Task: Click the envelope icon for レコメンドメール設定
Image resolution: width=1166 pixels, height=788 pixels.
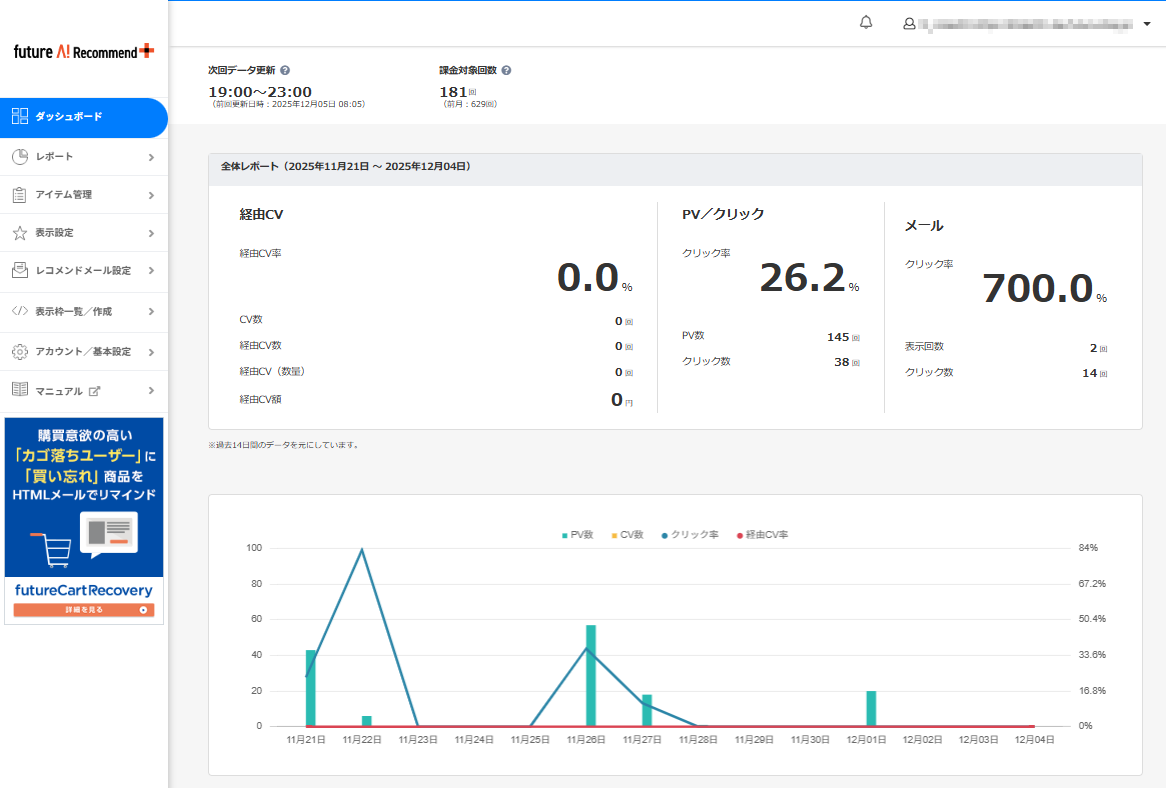Action: point(20,271)
